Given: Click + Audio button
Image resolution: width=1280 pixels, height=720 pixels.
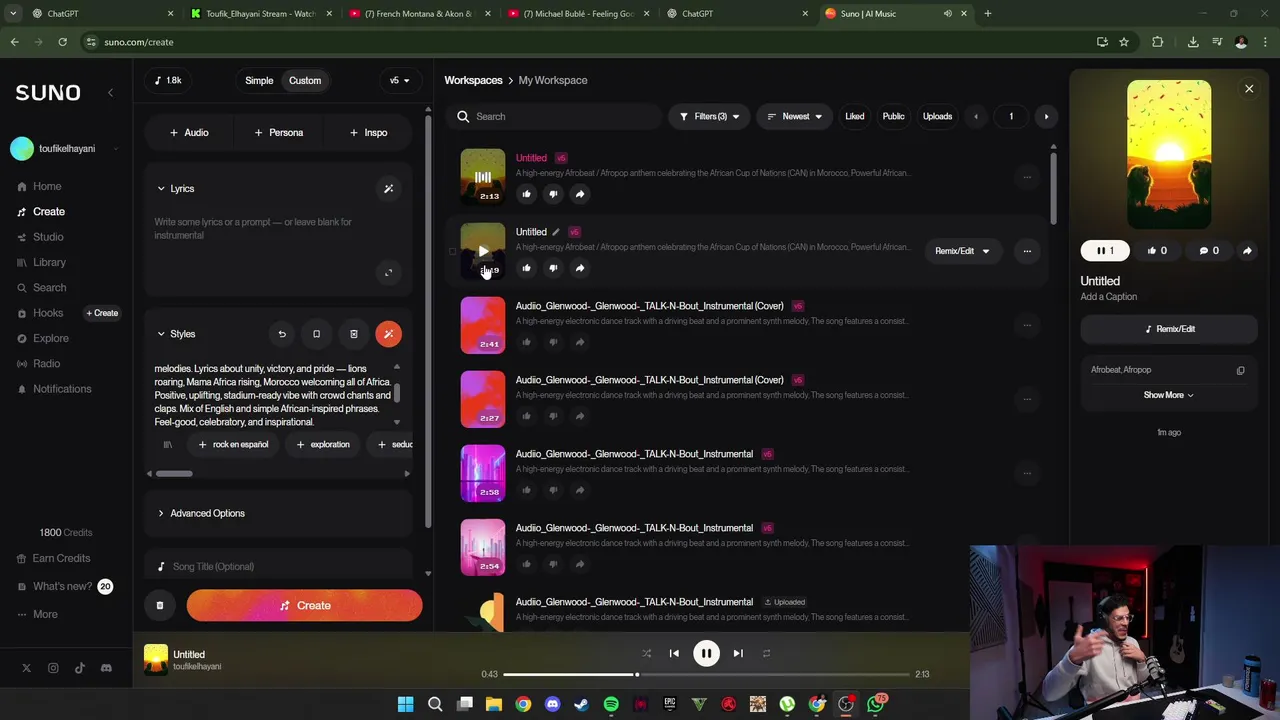Looking at the screenshot, I should [x=189, y=132].
